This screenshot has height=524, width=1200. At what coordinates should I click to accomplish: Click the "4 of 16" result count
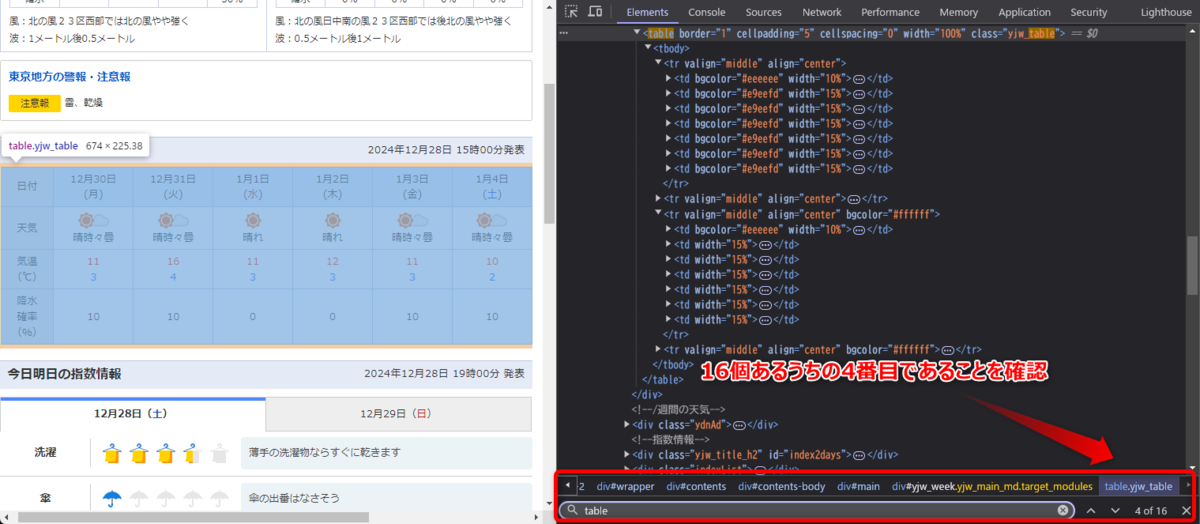[1151, 510]
